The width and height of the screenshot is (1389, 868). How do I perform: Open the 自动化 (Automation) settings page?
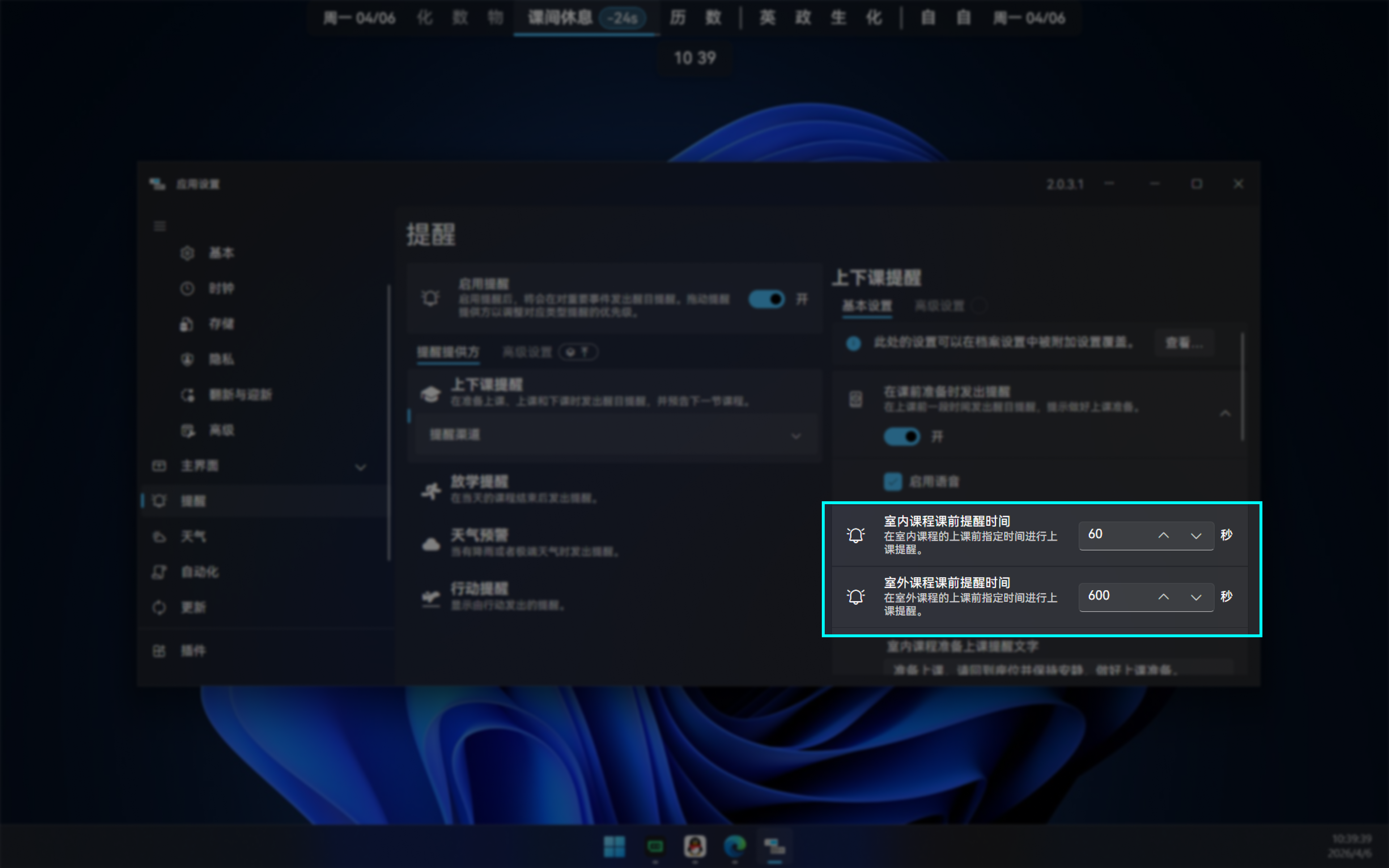pyautogui.click(x=200, y=572)
